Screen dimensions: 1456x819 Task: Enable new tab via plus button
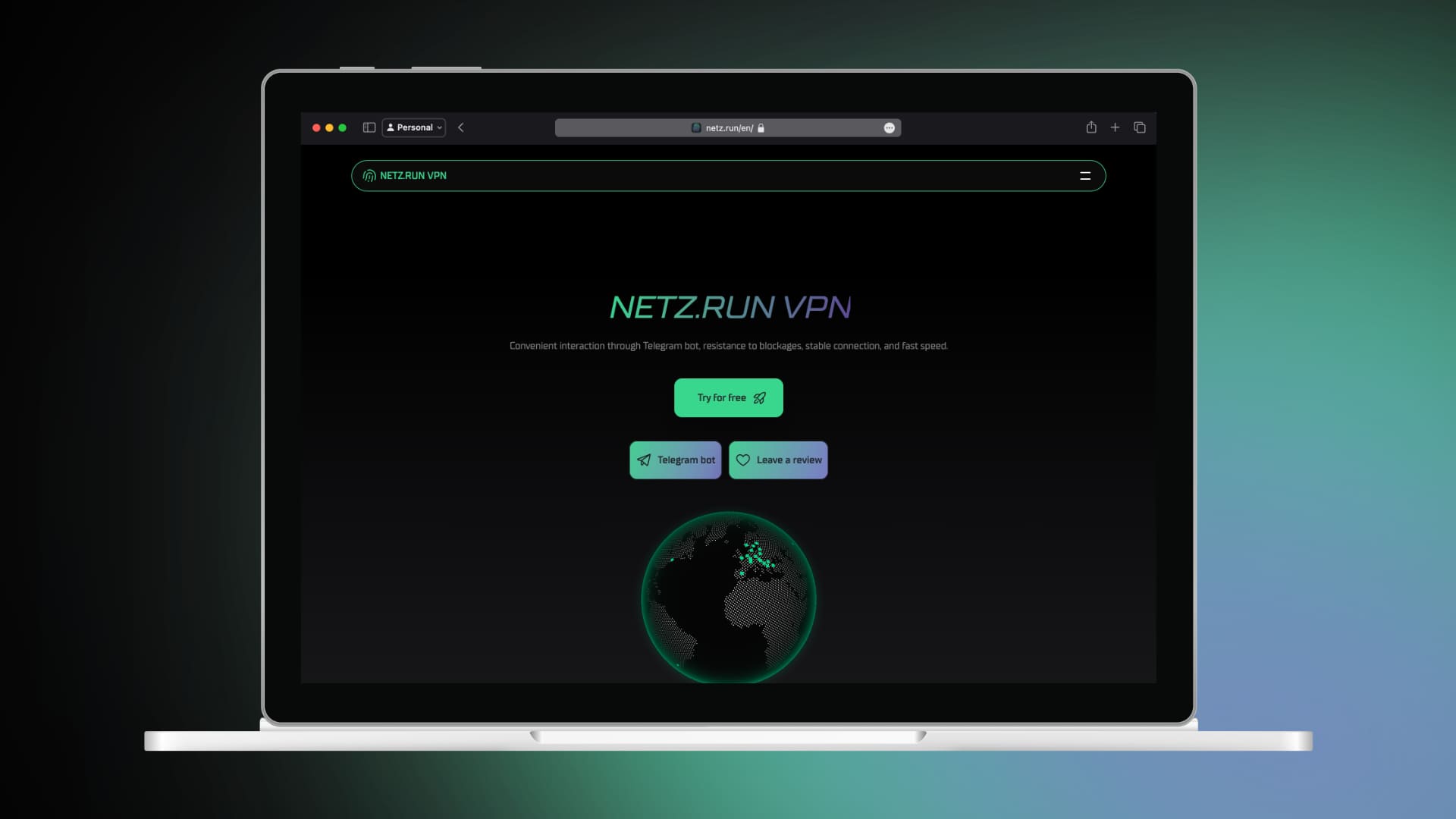click(x=1116, y=127)
